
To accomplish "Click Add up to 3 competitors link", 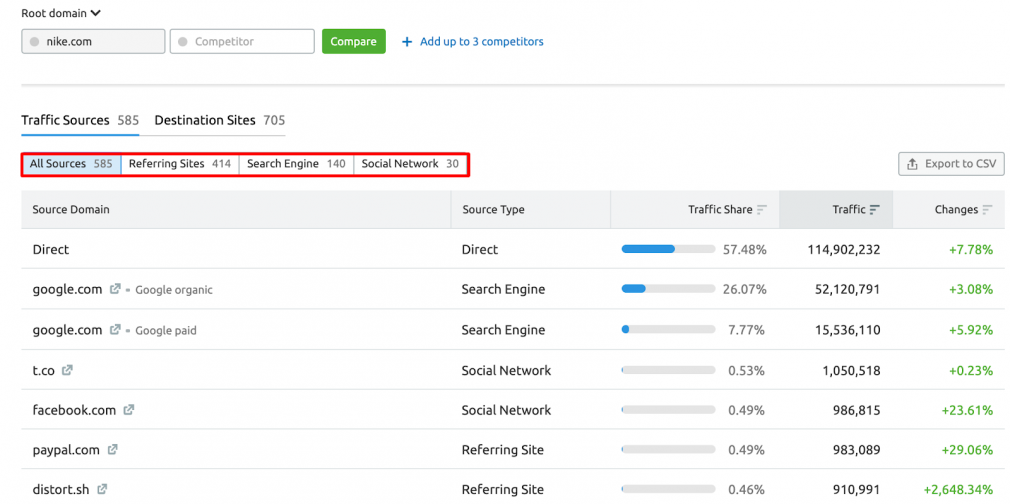I will click(x=482, y=41).
